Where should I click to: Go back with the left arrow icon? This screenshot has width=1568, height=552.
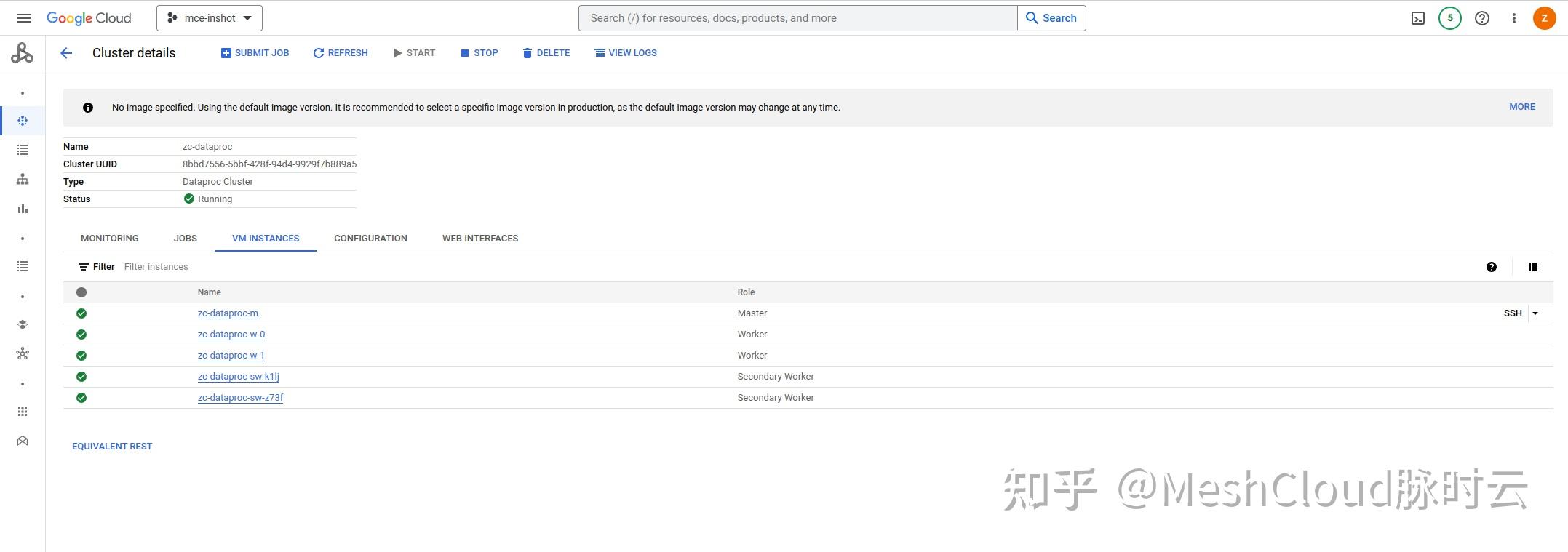point(66,53)
